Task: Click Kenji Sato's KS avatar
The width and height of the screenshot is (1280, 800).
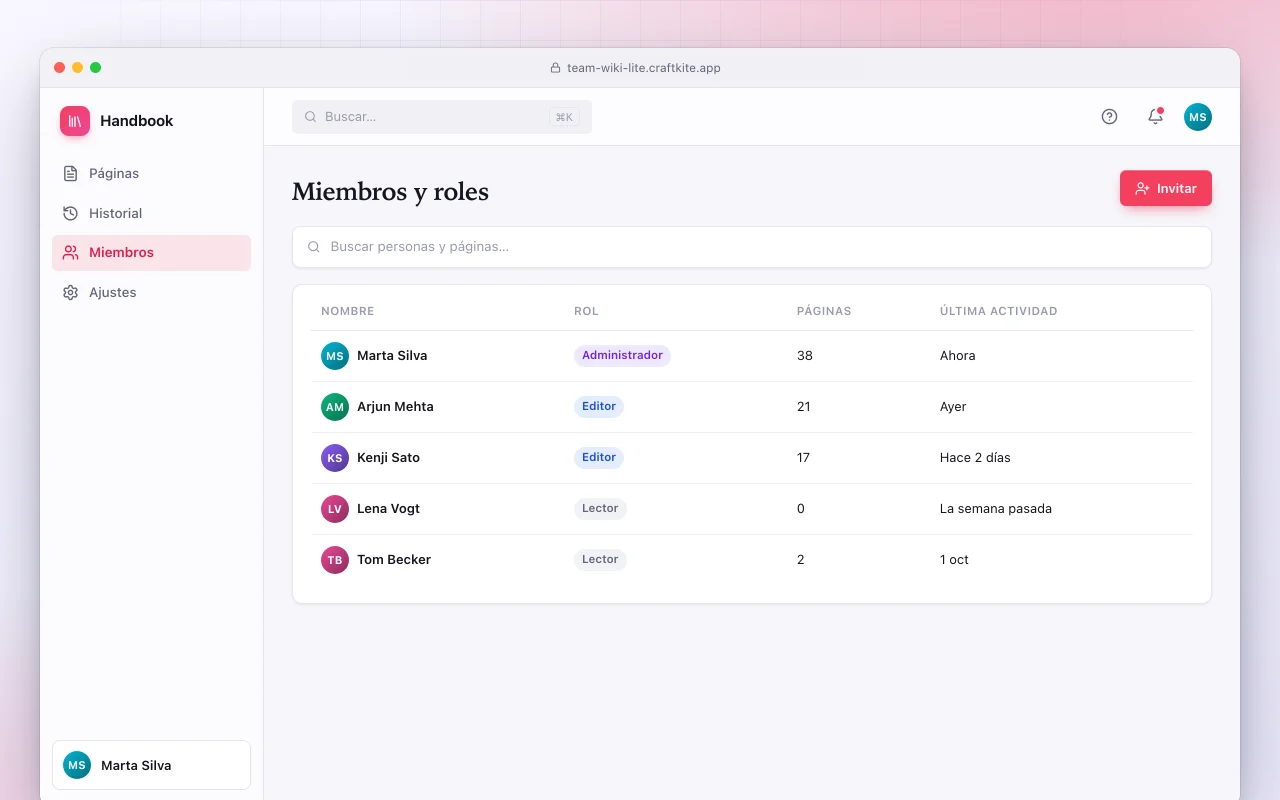Action: tap(335, 458)
